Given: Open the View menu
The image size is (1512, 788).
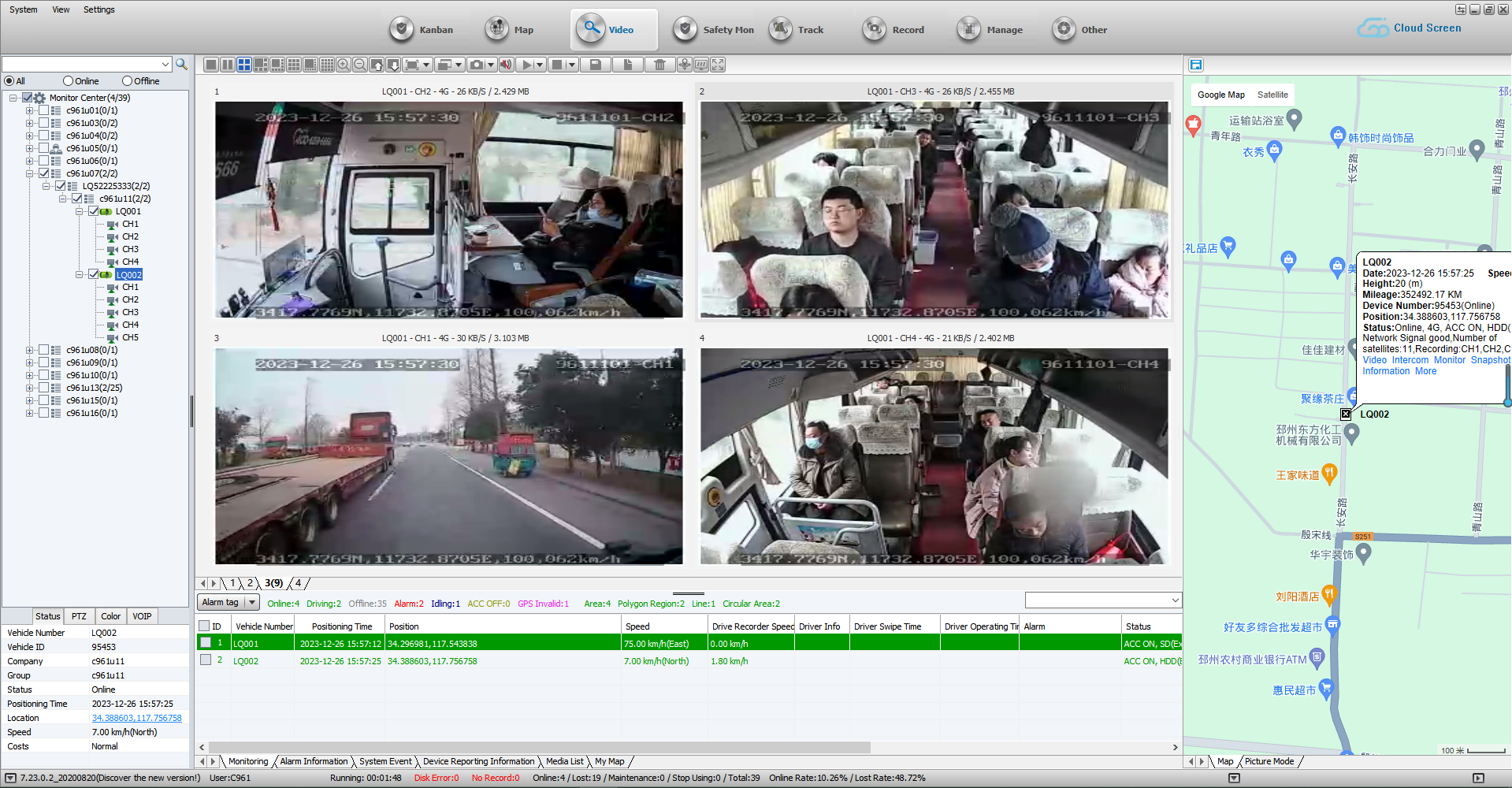Looking at the screenshot, I should pyautogui.click(x=61, y=9).
